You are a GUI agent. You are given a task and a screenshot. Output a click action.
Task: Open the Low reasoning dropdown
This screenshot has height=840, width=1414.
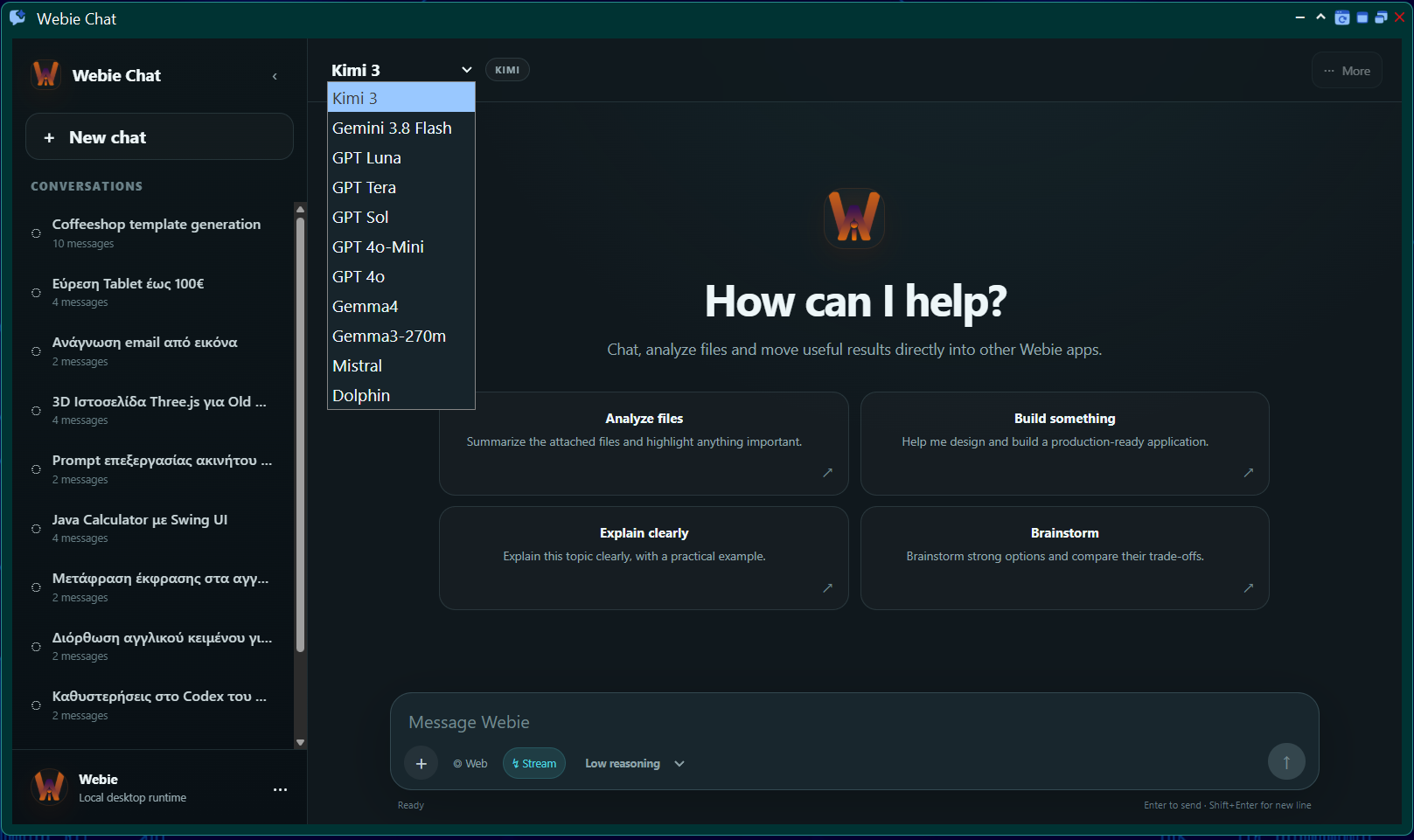[635, 763]
